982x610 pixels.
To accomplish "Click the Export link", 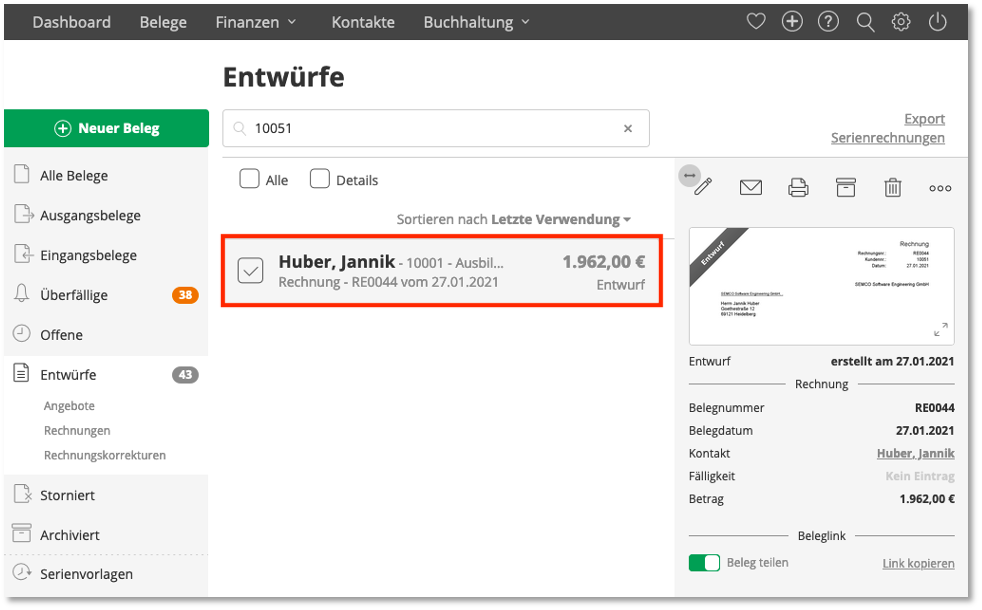I will (924, 118).
